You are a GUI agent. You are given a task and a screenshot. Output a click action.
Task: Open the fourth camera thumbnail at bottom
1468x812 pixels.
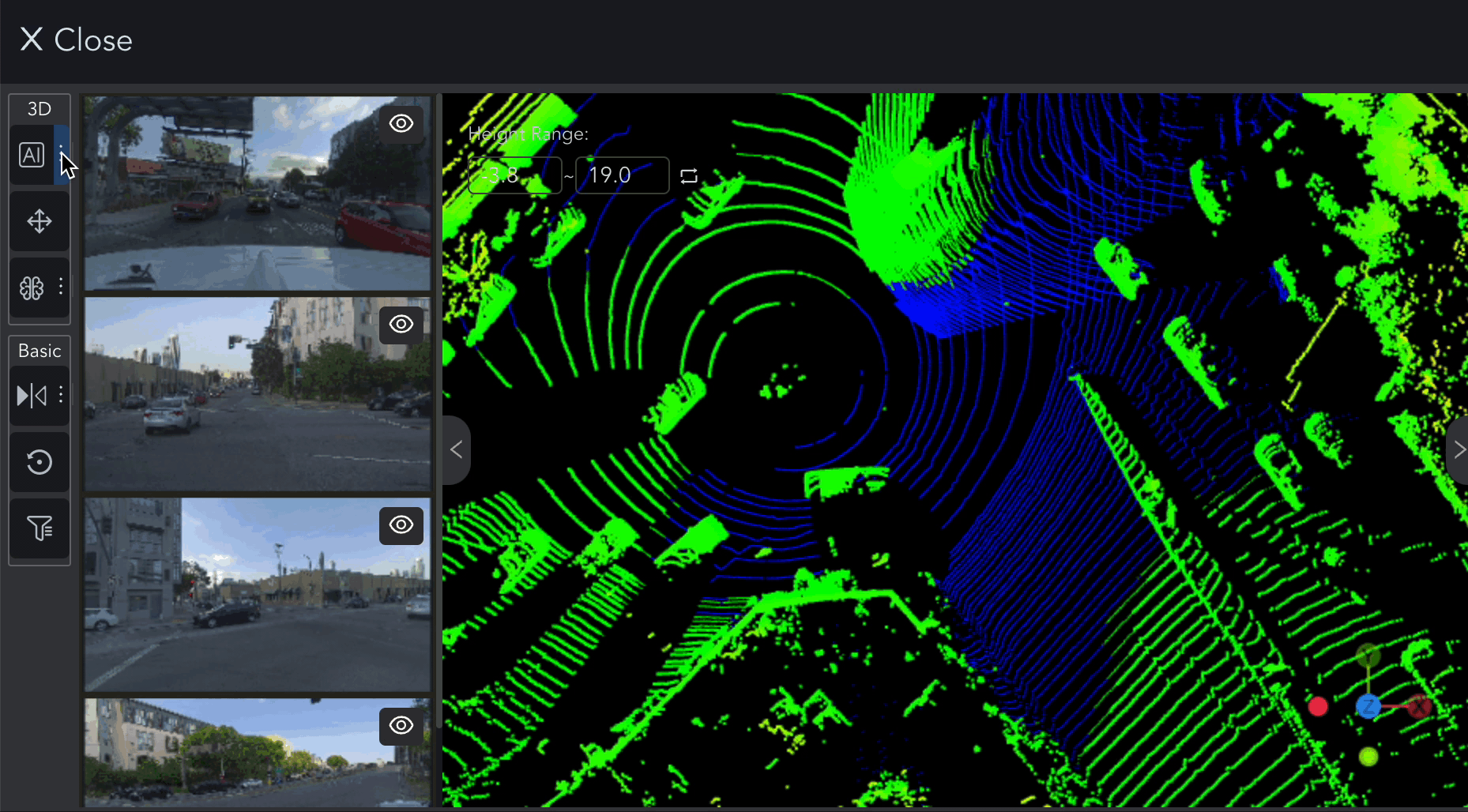pyautogui.click(x=258, y=753)
